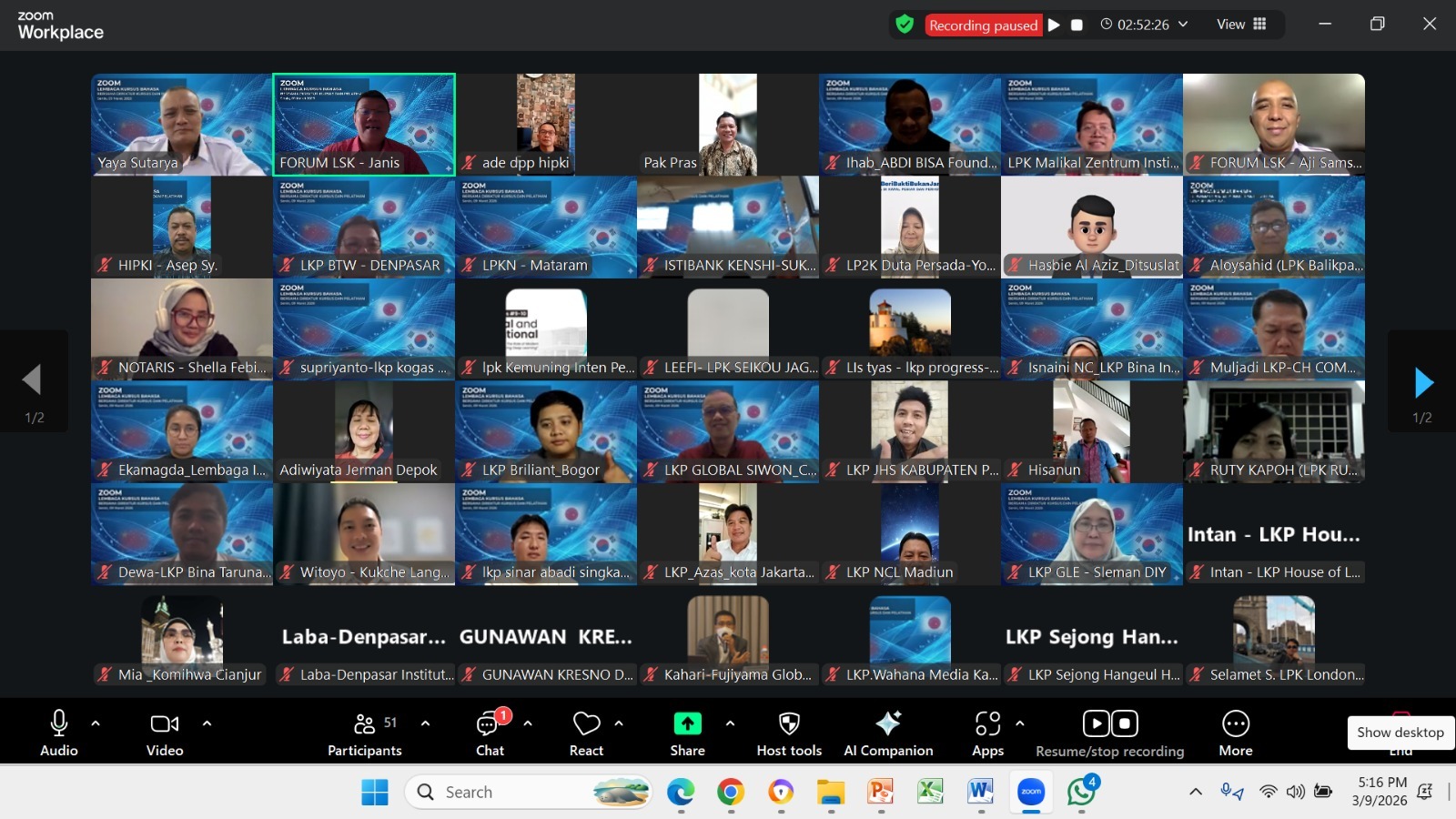Open the Participants panel
The height and width of the screenshot is (819, 1456).
point(365,730)
